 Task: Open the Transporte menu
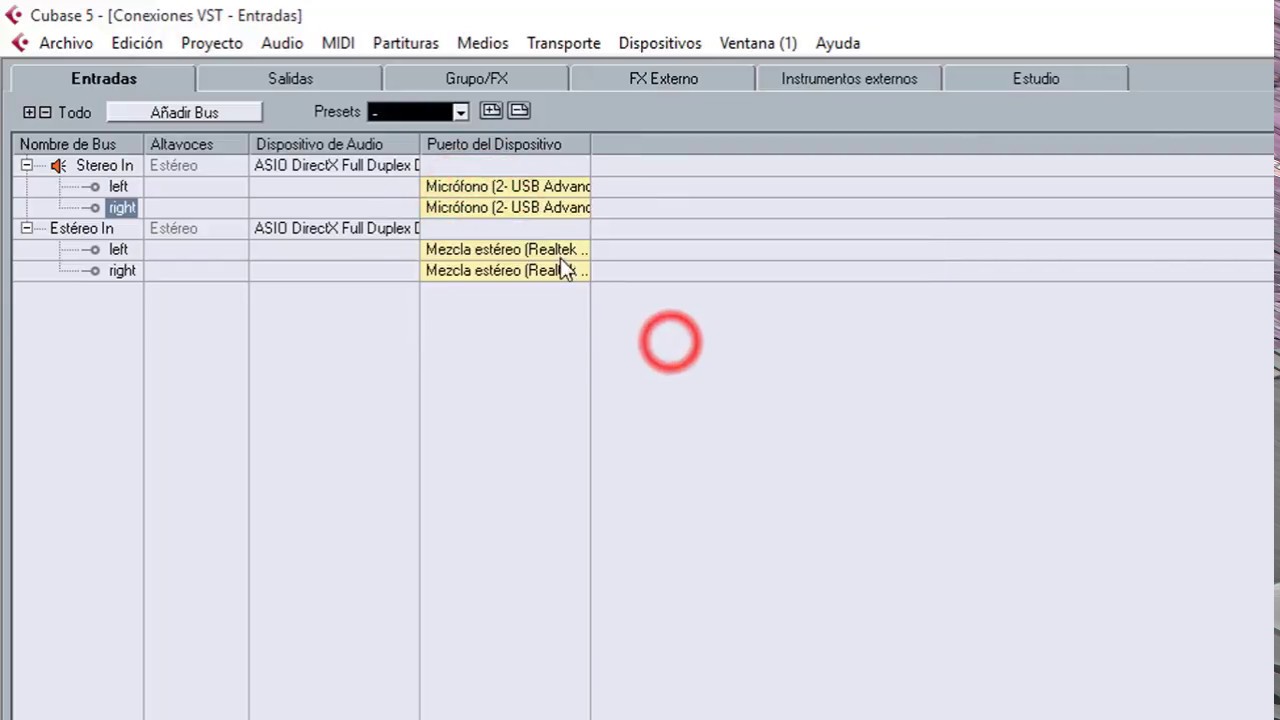click(564, 43)
